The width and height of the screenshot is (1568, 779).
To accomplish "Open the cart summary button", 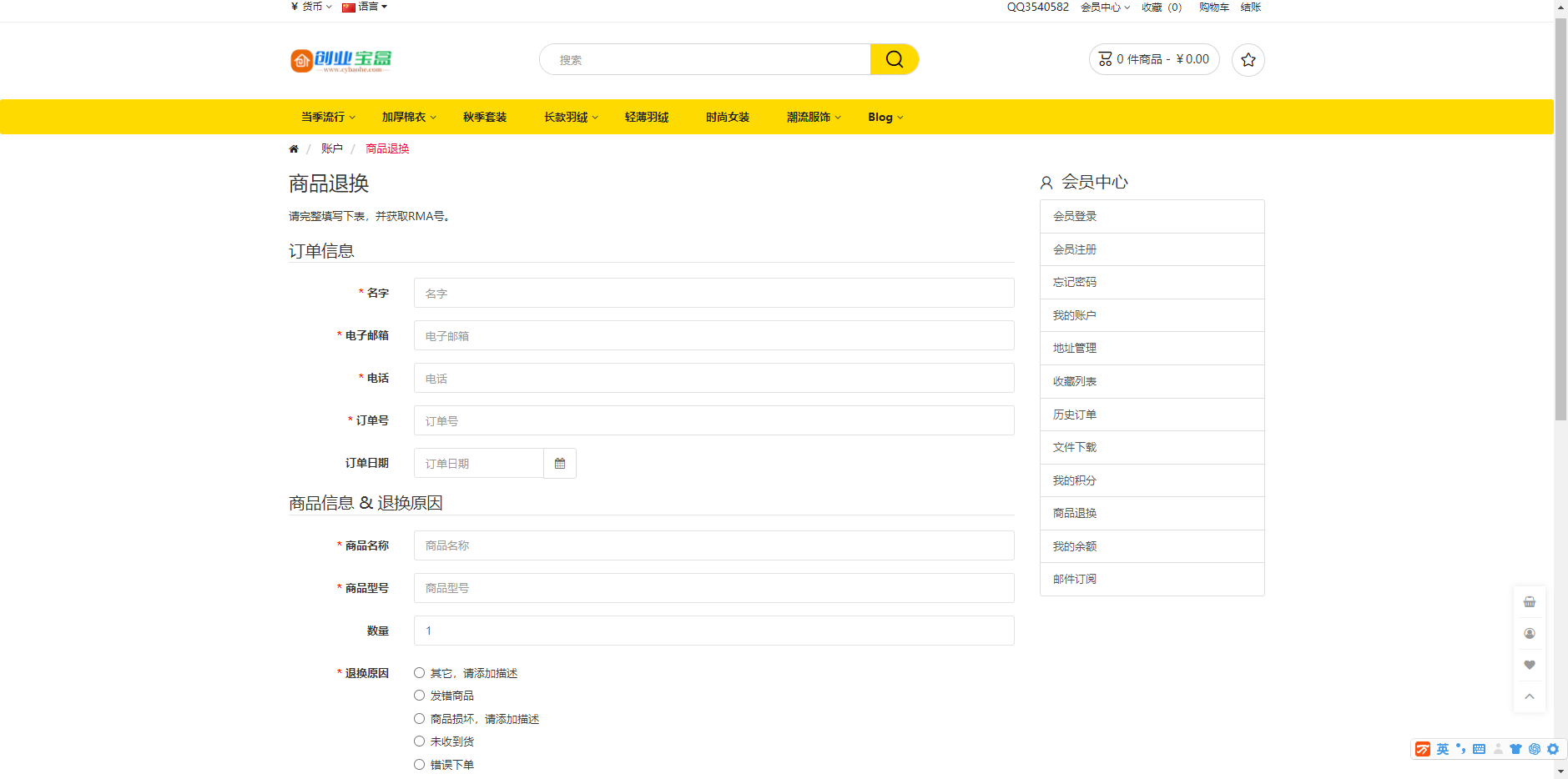I will [1153, 59].
